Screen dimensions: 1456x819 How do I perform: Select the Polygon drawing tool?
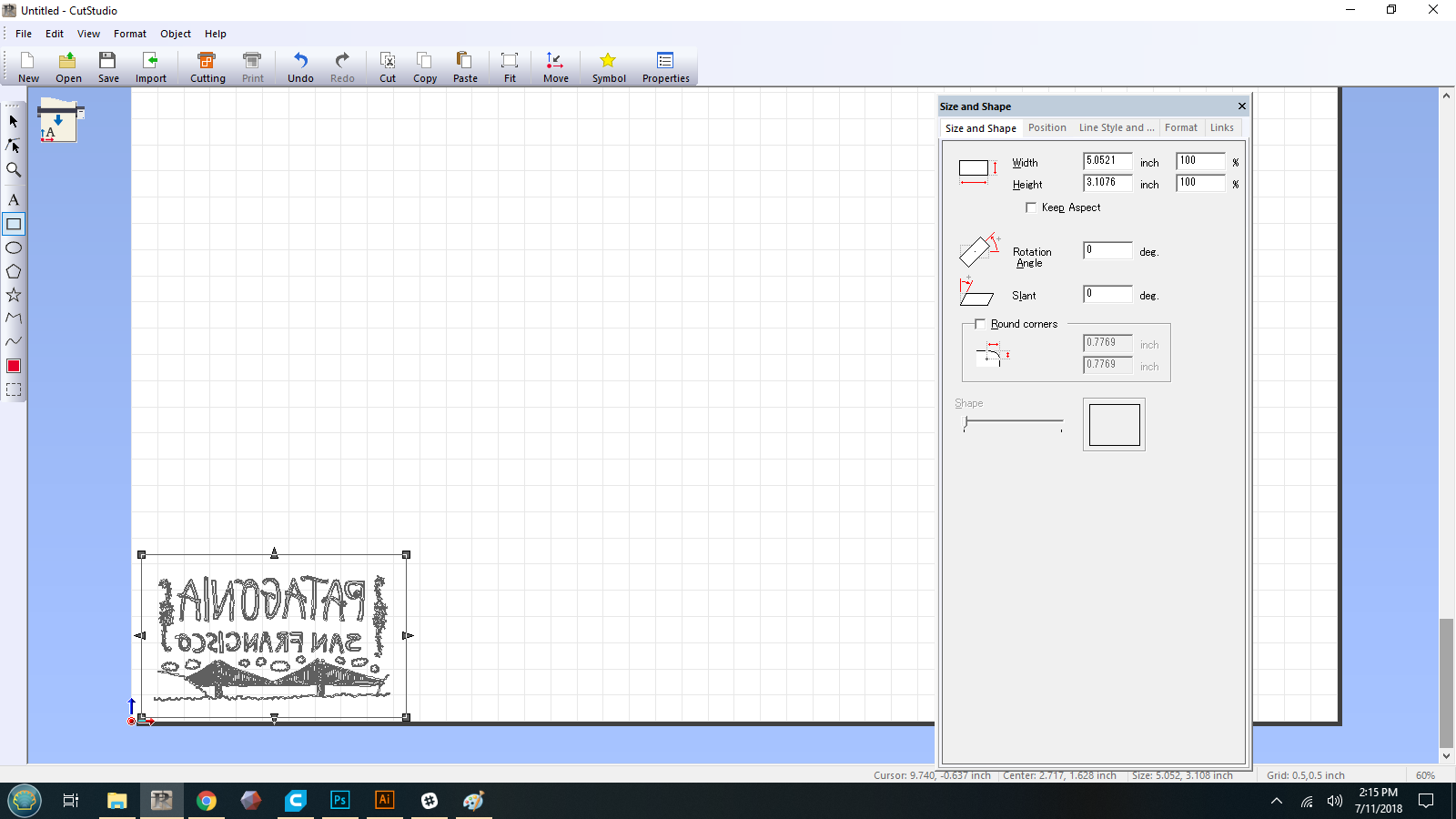(14, 271)
